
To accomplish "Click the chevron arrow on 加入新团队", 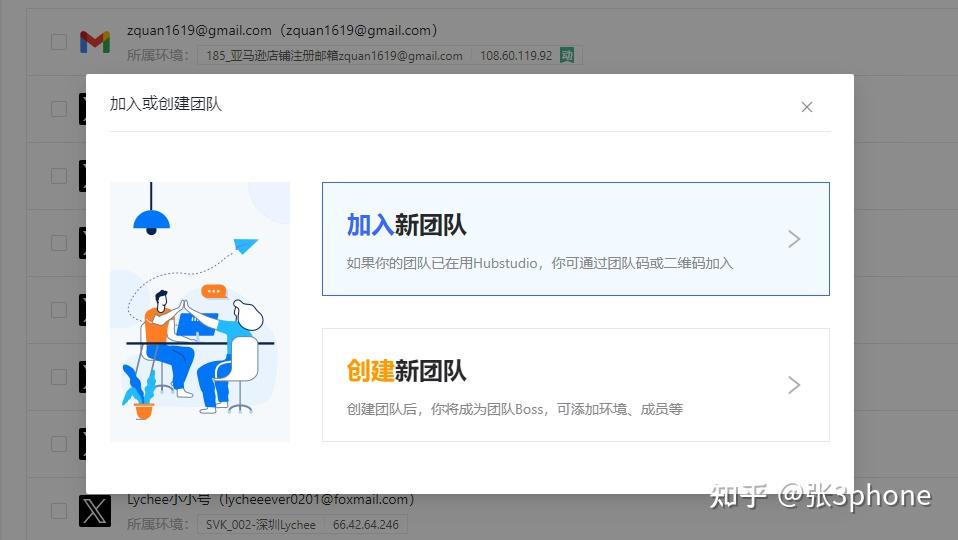I will pos(794,239).
